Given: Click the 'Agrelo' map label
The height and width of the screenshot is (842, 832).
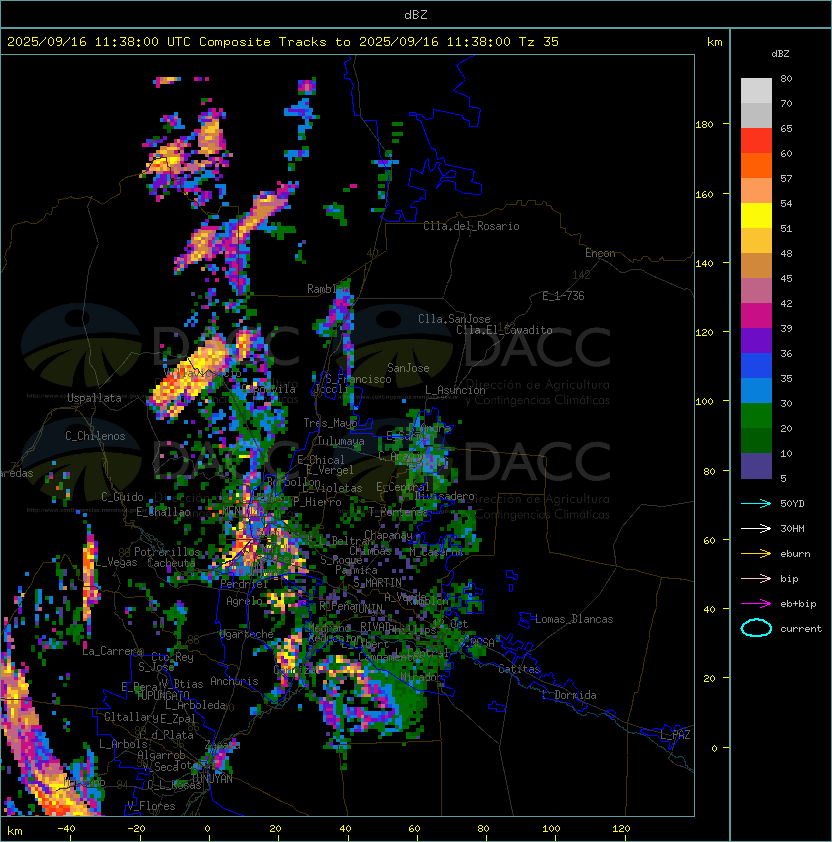Looking at the screenshot, I should 244,601.
